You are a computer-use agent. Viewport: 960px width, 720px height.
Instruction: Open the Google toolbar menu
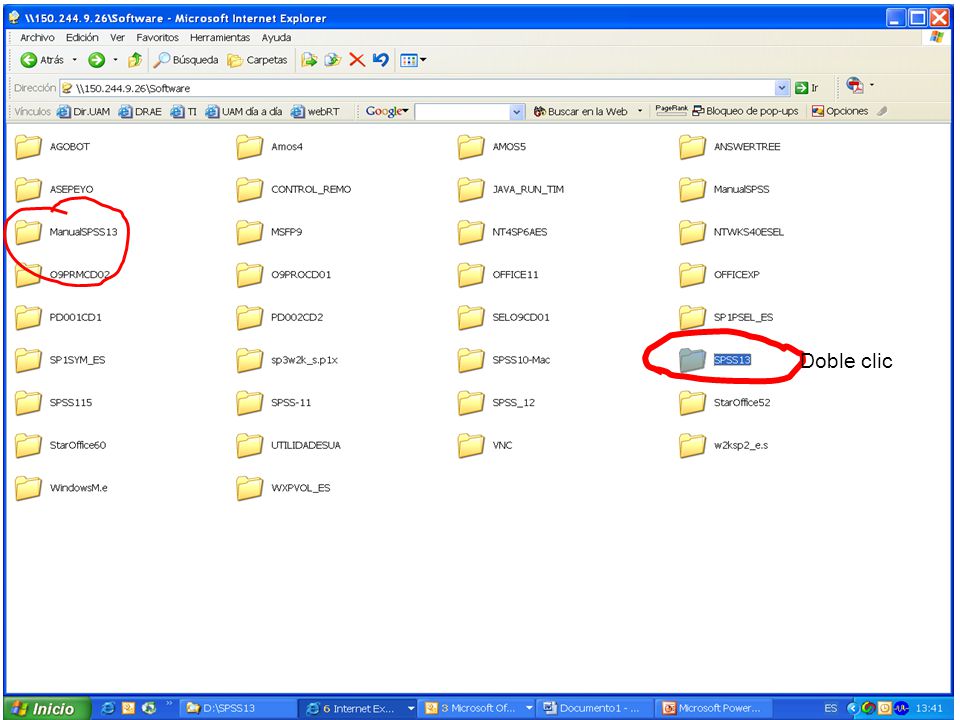(387, 111)
